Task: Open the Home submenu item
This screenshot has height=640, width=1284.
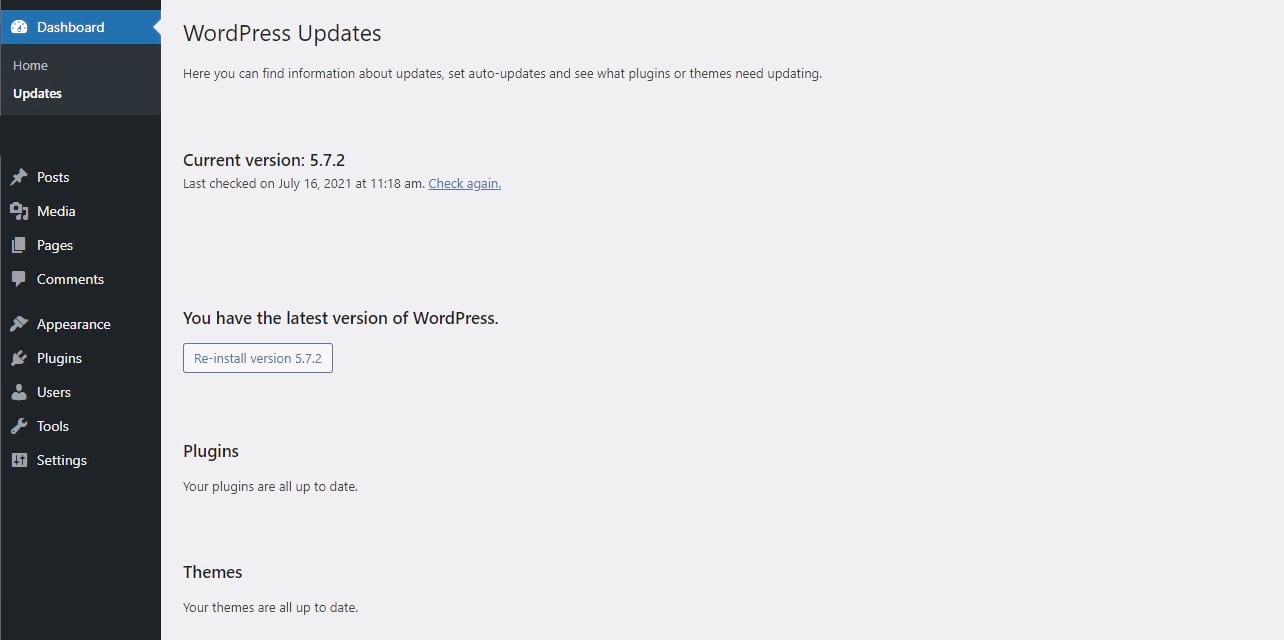Action: pyautogui.click(x=30, y=65)
